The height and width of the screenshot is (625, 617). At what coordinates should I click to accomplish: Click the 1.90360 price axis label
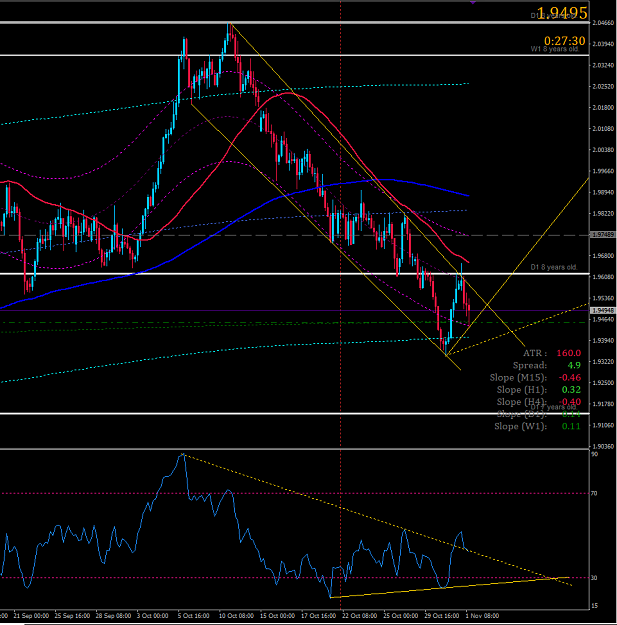coord(603,446)
